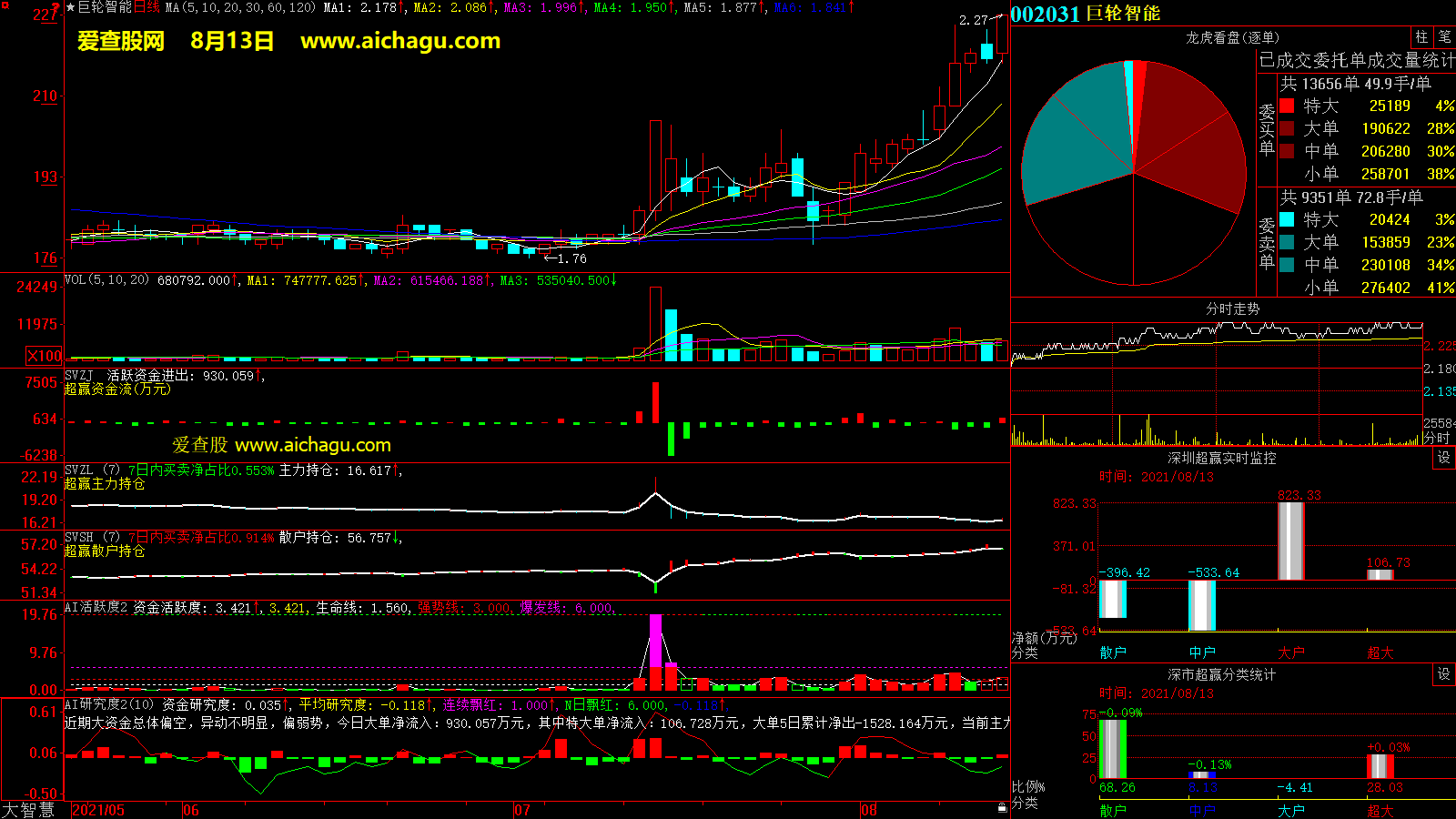The width and height of the screenshot is (1456, 819).
Task: Click the red question mark icon near 227
Action: 56,9
